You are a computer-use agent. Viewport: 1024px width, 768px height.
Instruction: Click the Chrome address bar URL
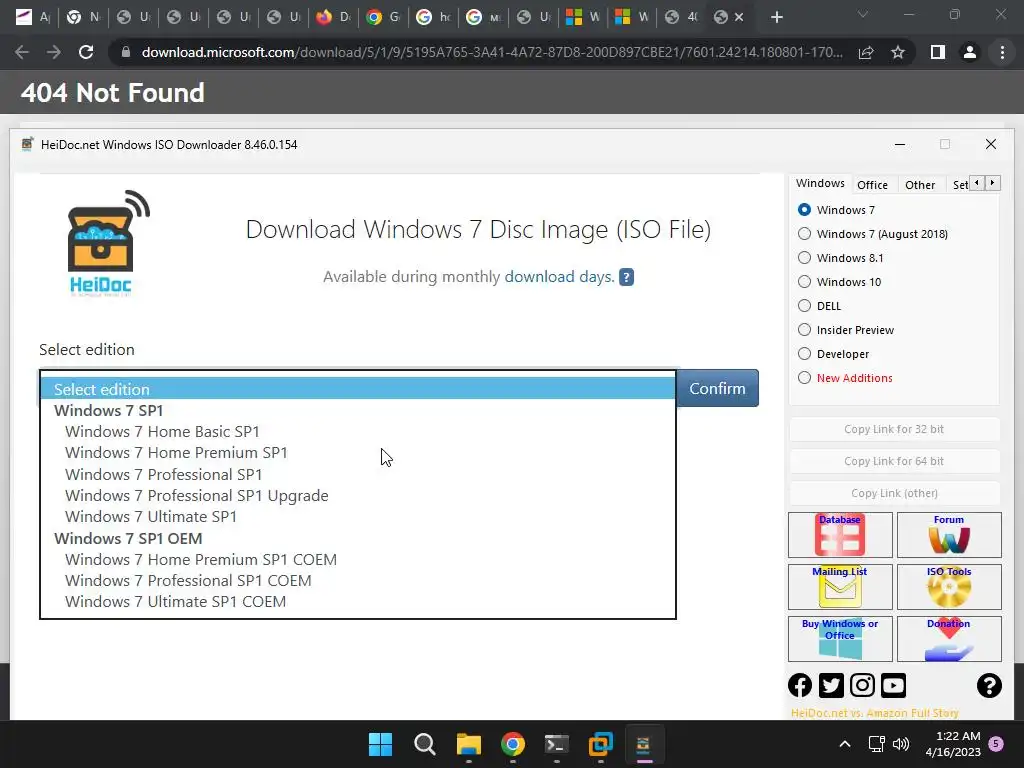492,52
